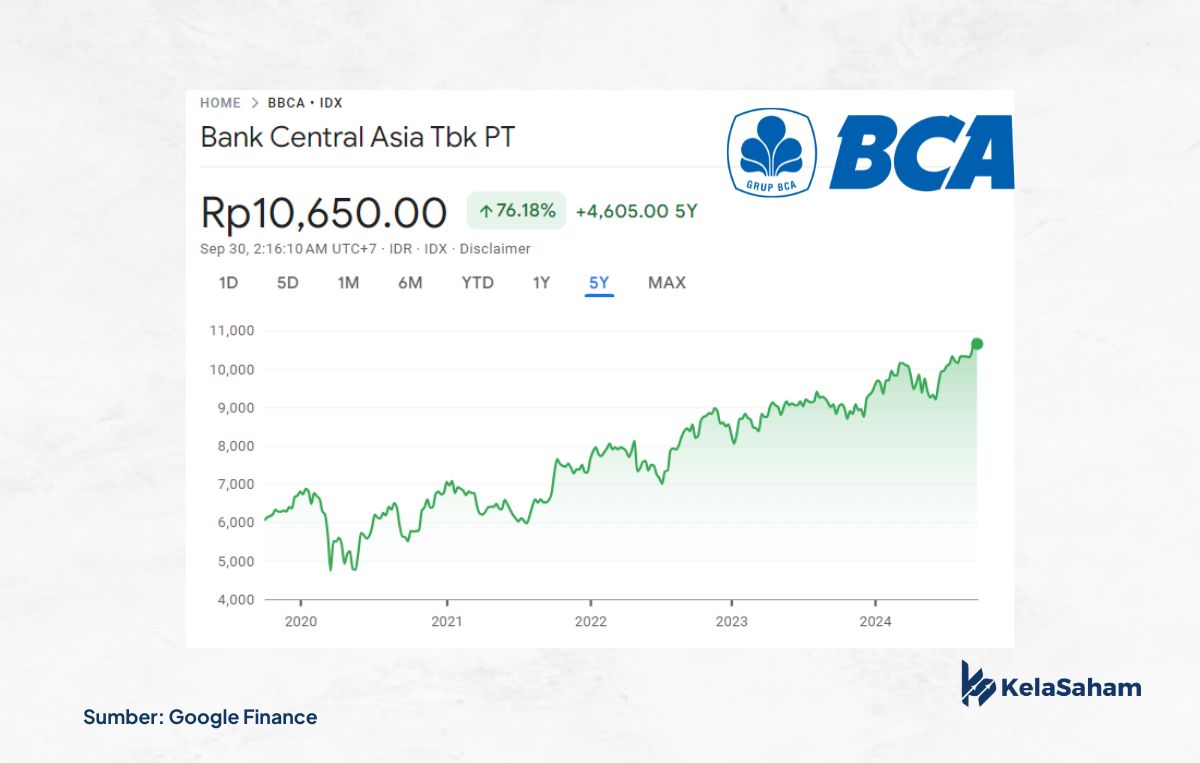Switch to the 6M range tab
Screen dimensions: 1200x763
(x=410, y=283)
